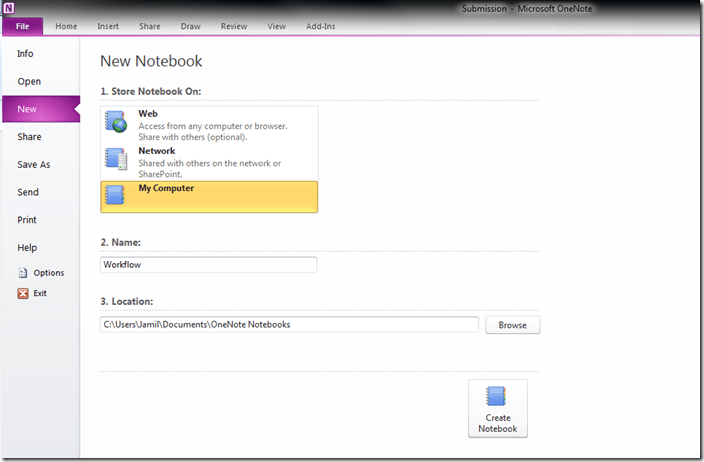Select the Network notebook icon
The height and width of the screenshot is (462, 704).
(x=117, y=159)
